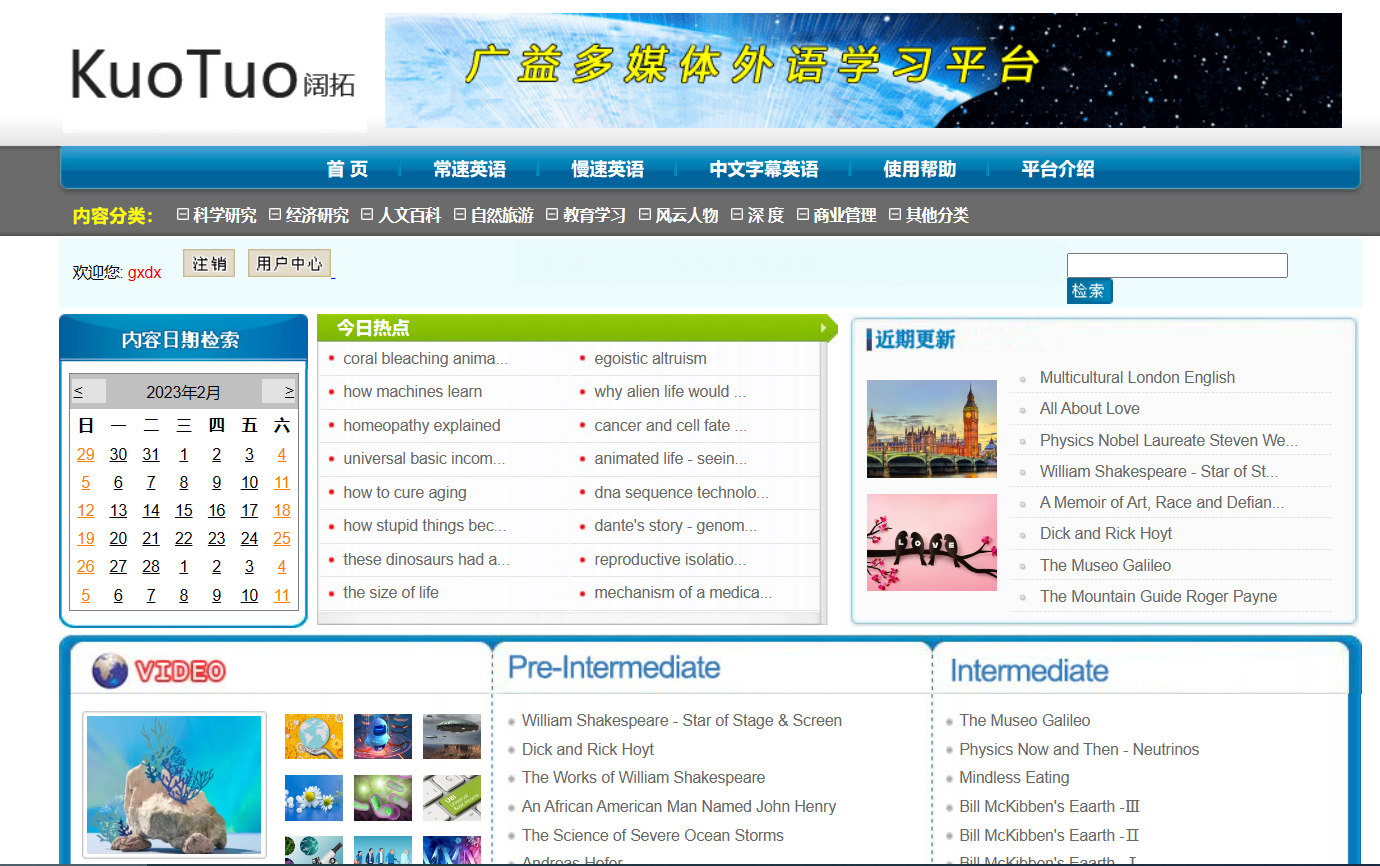Screen dimensions: 1380x866
Task: Go to previous month in calendar
Action: [x=79, y=391]
